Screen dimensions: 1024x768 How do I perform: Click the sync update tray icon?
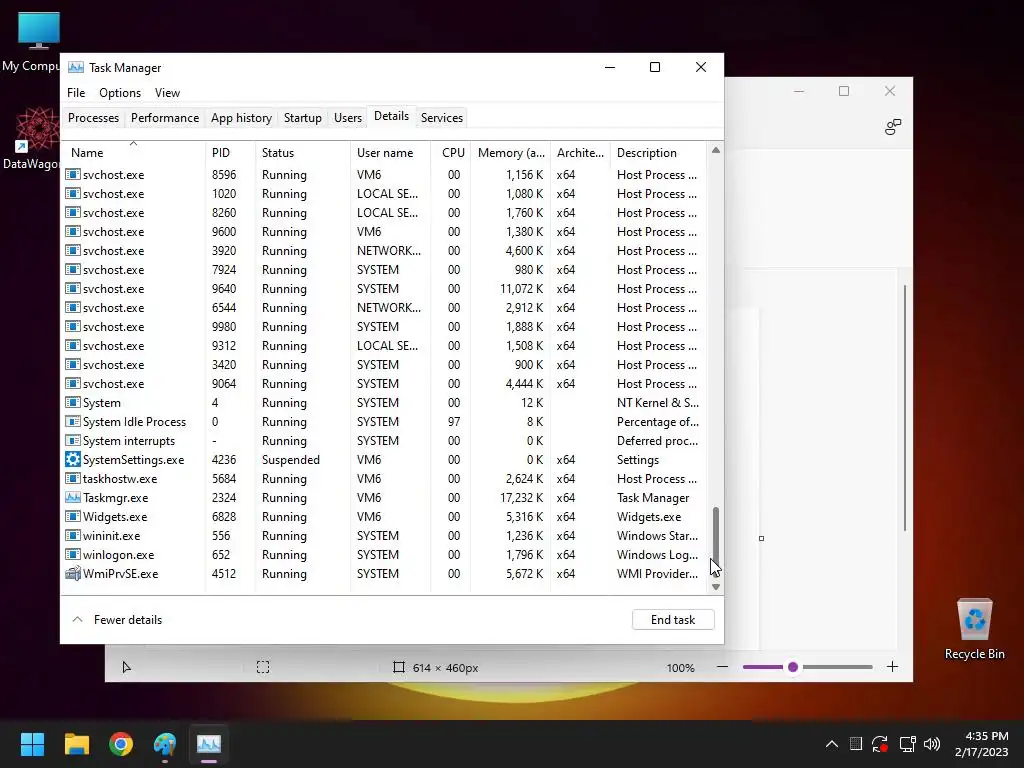coord(880,744)
